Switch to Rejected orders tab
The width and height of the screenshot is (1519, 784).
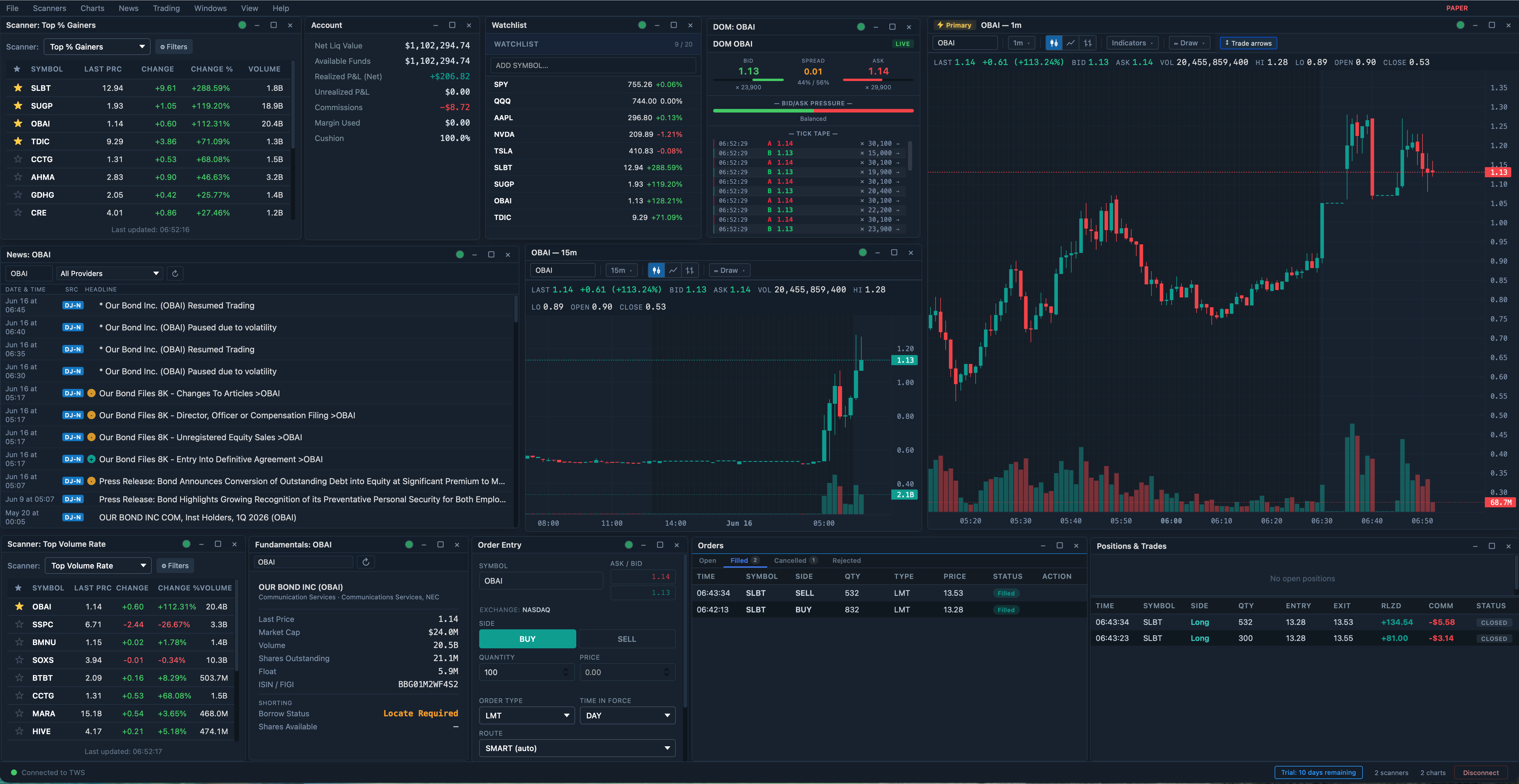coord(846,560)
